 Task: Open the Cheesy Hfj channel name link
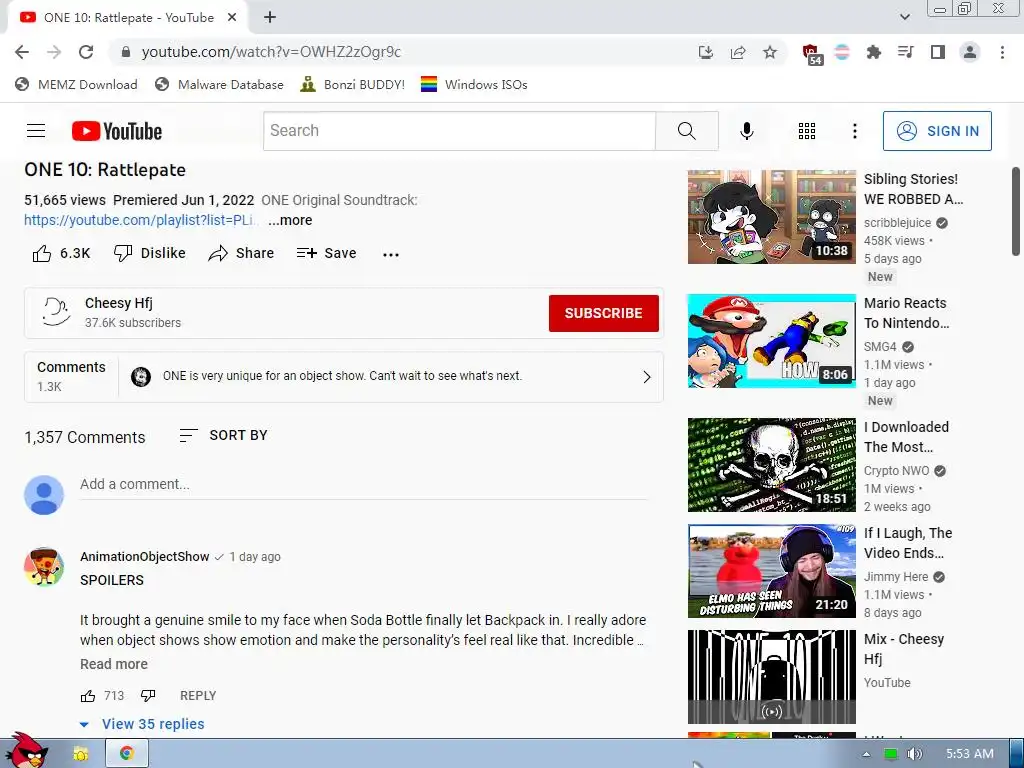119,304
